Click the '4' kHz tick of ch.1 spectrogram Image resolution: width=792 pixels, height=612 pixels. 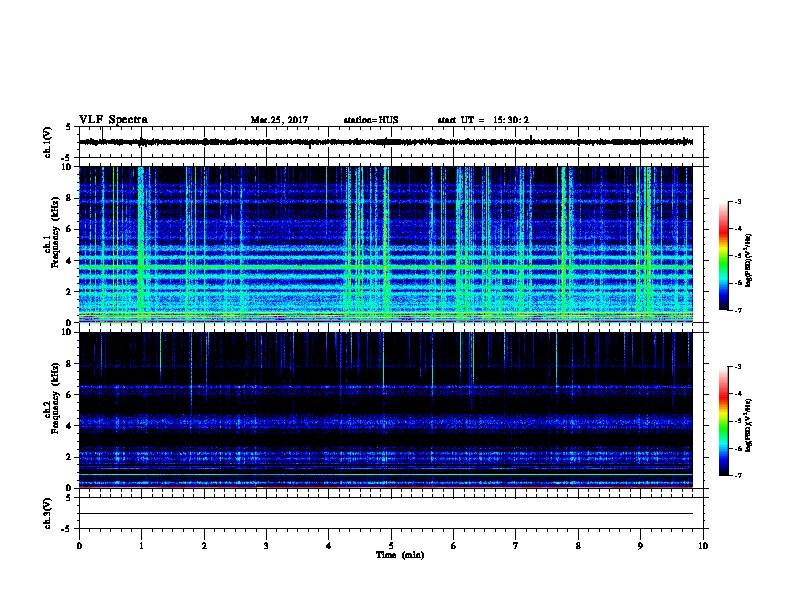coord(70,261)
